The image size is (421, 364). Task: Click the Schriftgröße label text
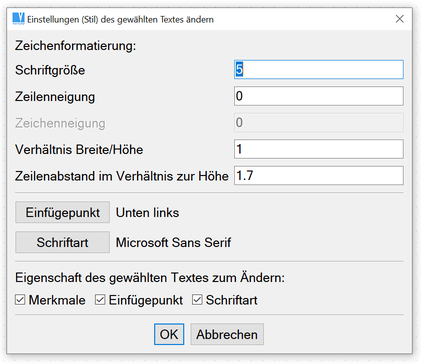pos(50,70)
